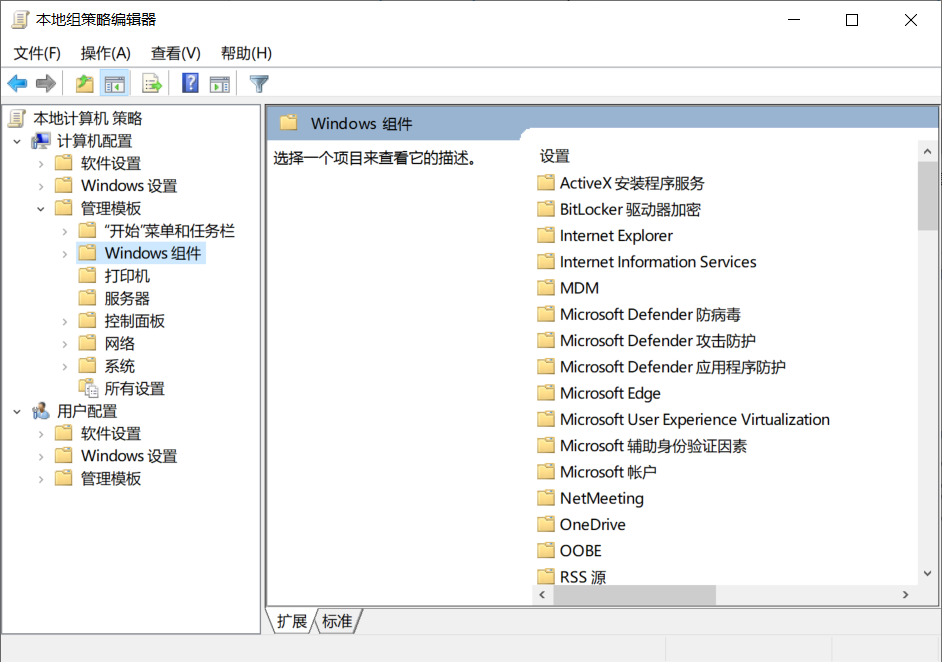The image size is (942, 662).
Task: Toggle the Show/Hide Action Pane icon
Action: tap(220, 84)
